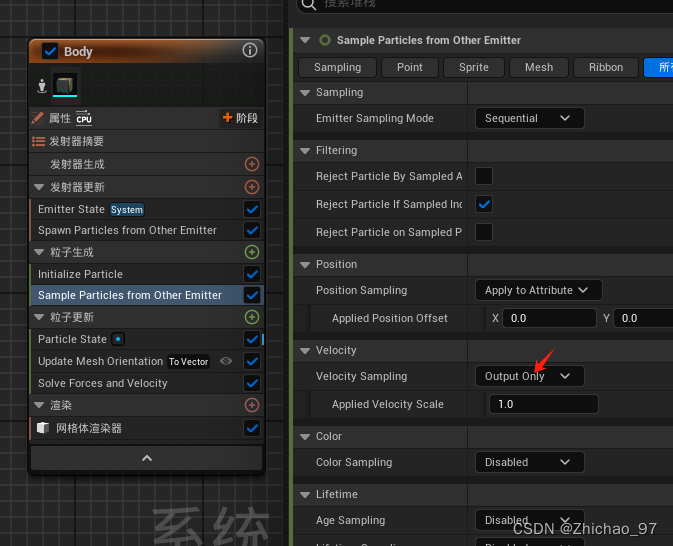673x546 pixels.
Task: Collapse the Sample Particles from Other Emitter header
Action: [x=305, y=40]
